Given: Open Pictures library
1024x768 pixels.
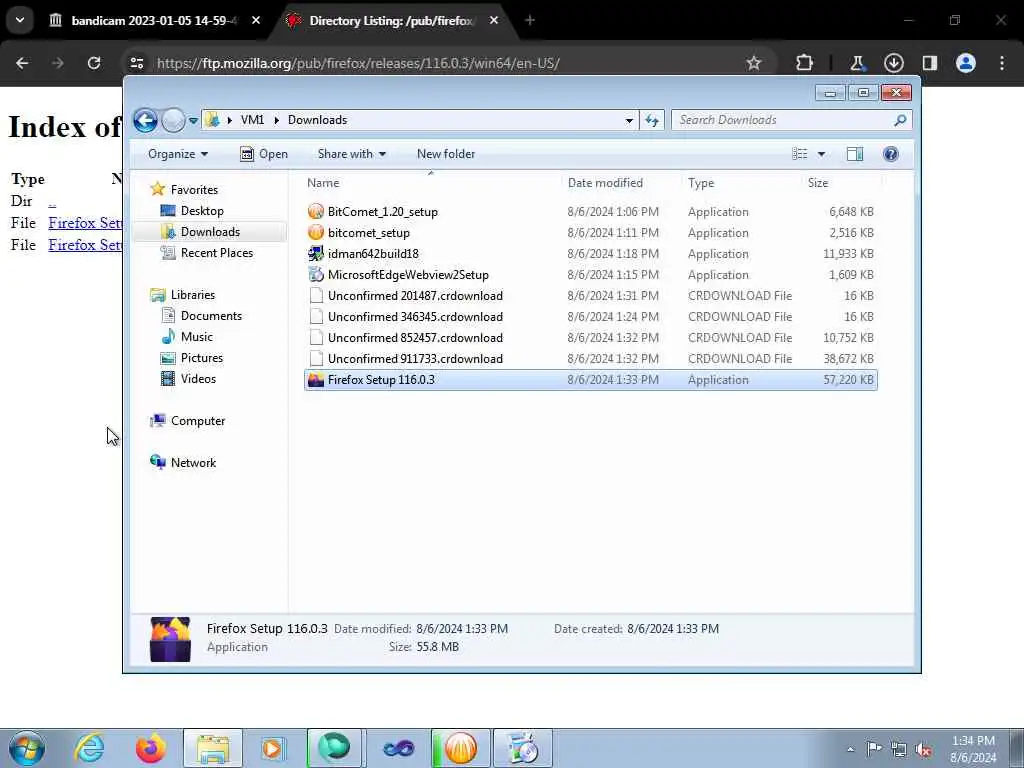Looking at the screenshot, I should [x=202, y=358].
